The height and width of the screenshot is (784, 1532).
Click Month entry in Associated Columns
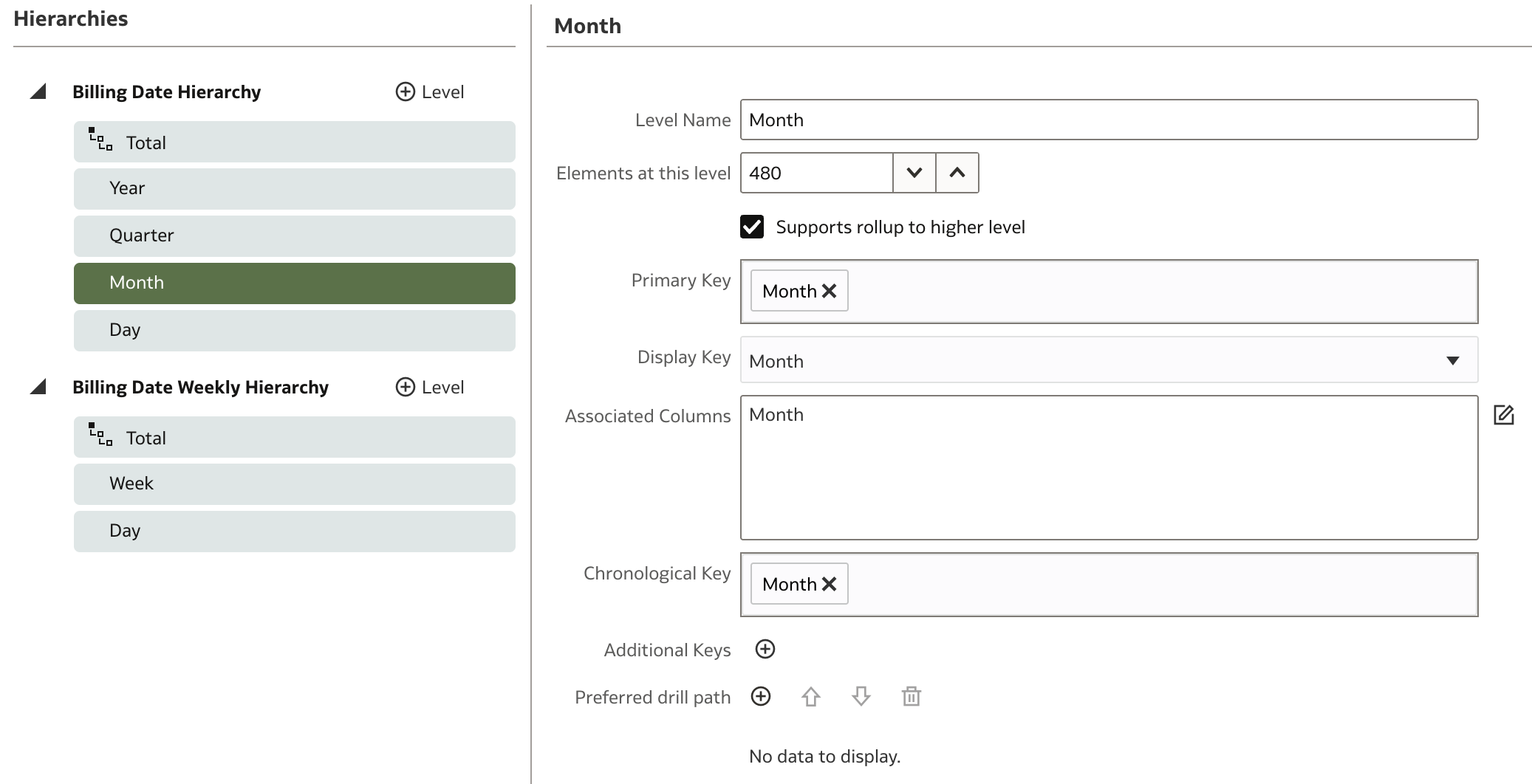[776, 414]
